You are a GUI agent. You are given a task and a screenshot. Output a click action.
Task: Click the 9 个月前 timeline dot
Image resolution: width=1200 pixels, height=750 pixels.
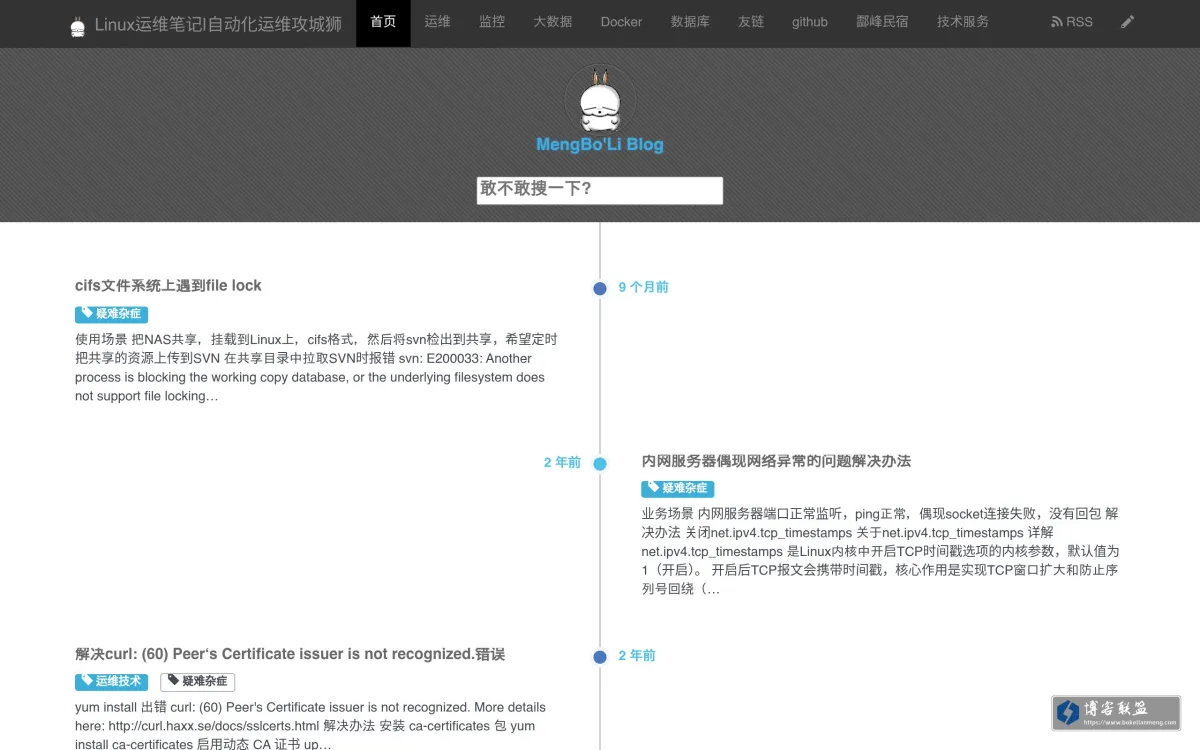click(600, 289)
